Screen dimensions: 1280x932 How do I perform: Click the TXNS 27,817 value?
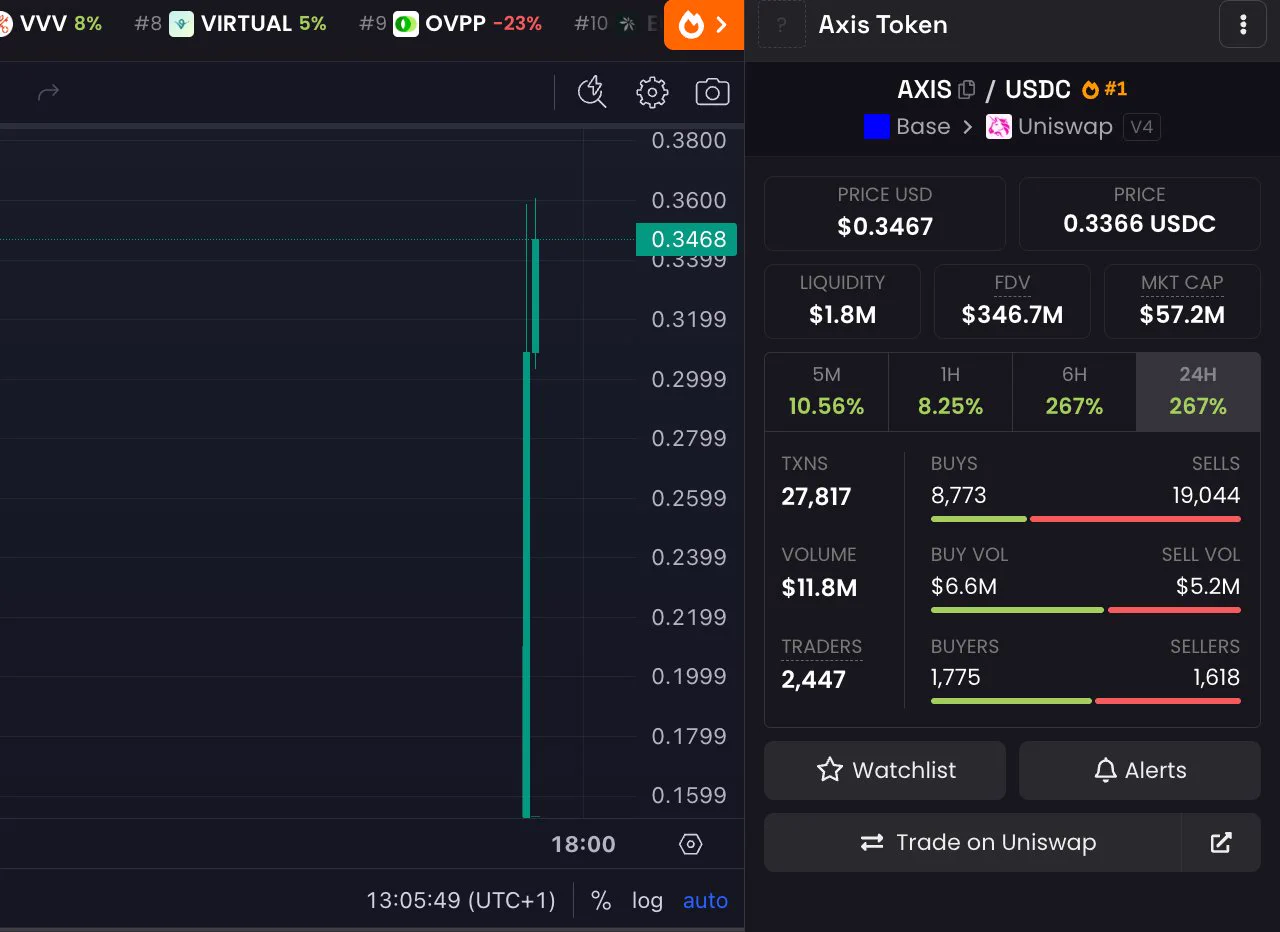[x=816, y=496]
